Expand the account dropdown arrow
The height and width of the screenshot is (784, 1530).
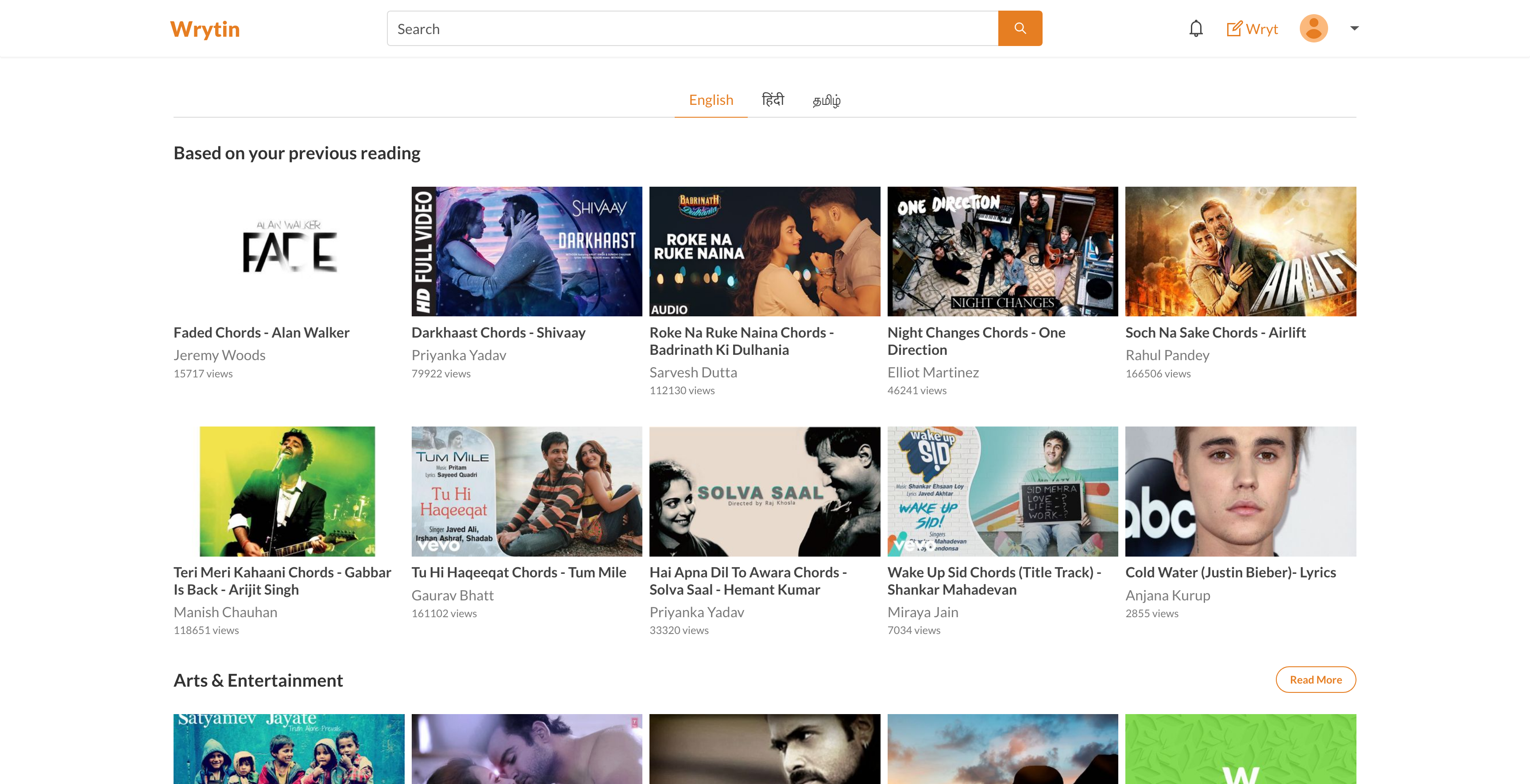pos(1354,28)
